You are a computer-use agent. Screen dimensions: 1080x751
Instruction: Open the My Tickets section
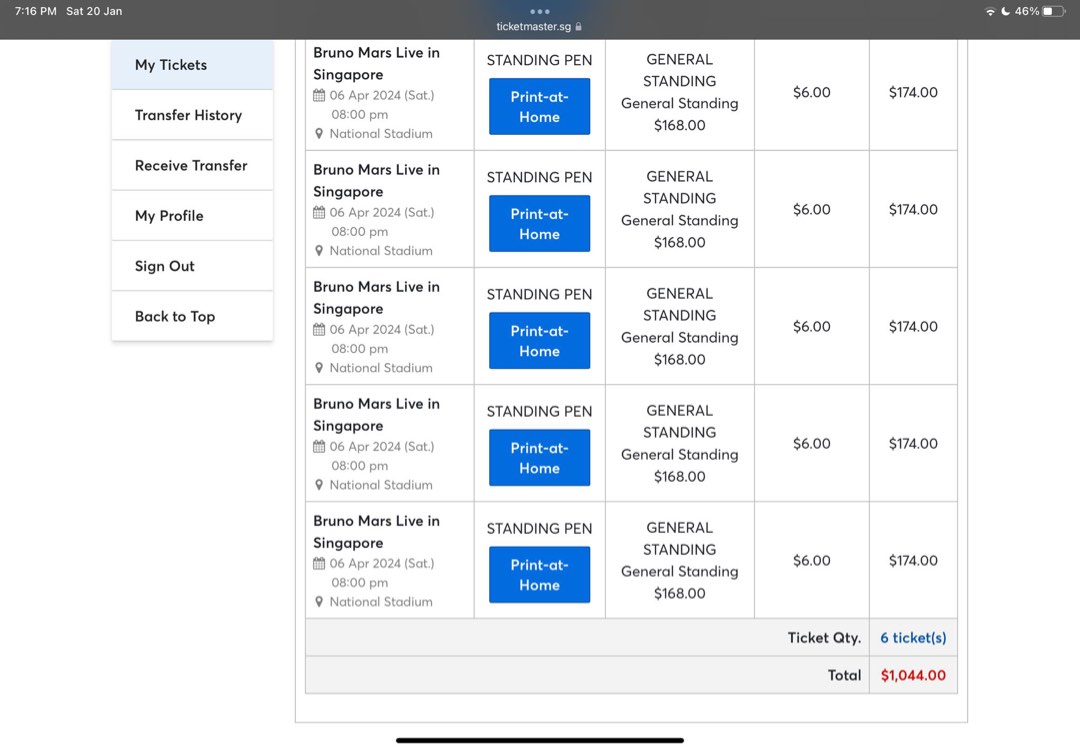(171, 65)
